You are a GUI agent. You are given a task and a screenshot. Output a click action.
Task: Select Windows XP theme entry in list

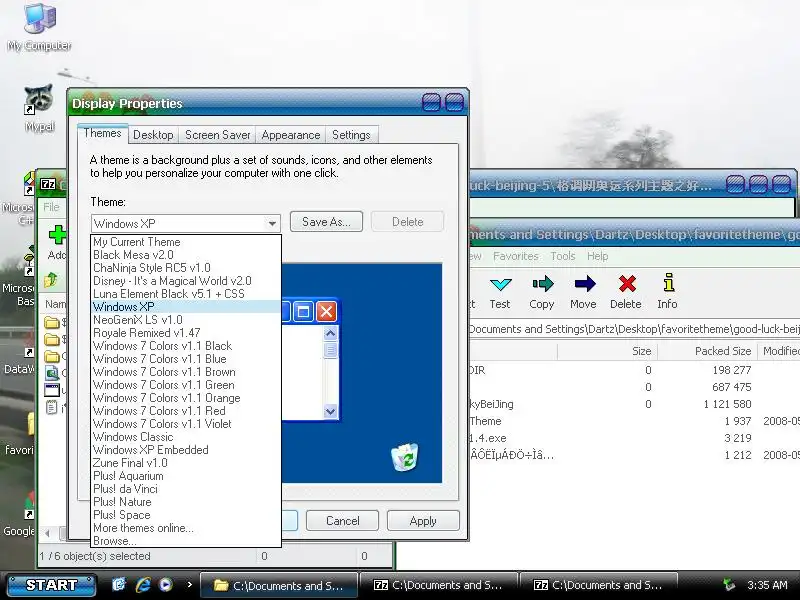(186, 307)
